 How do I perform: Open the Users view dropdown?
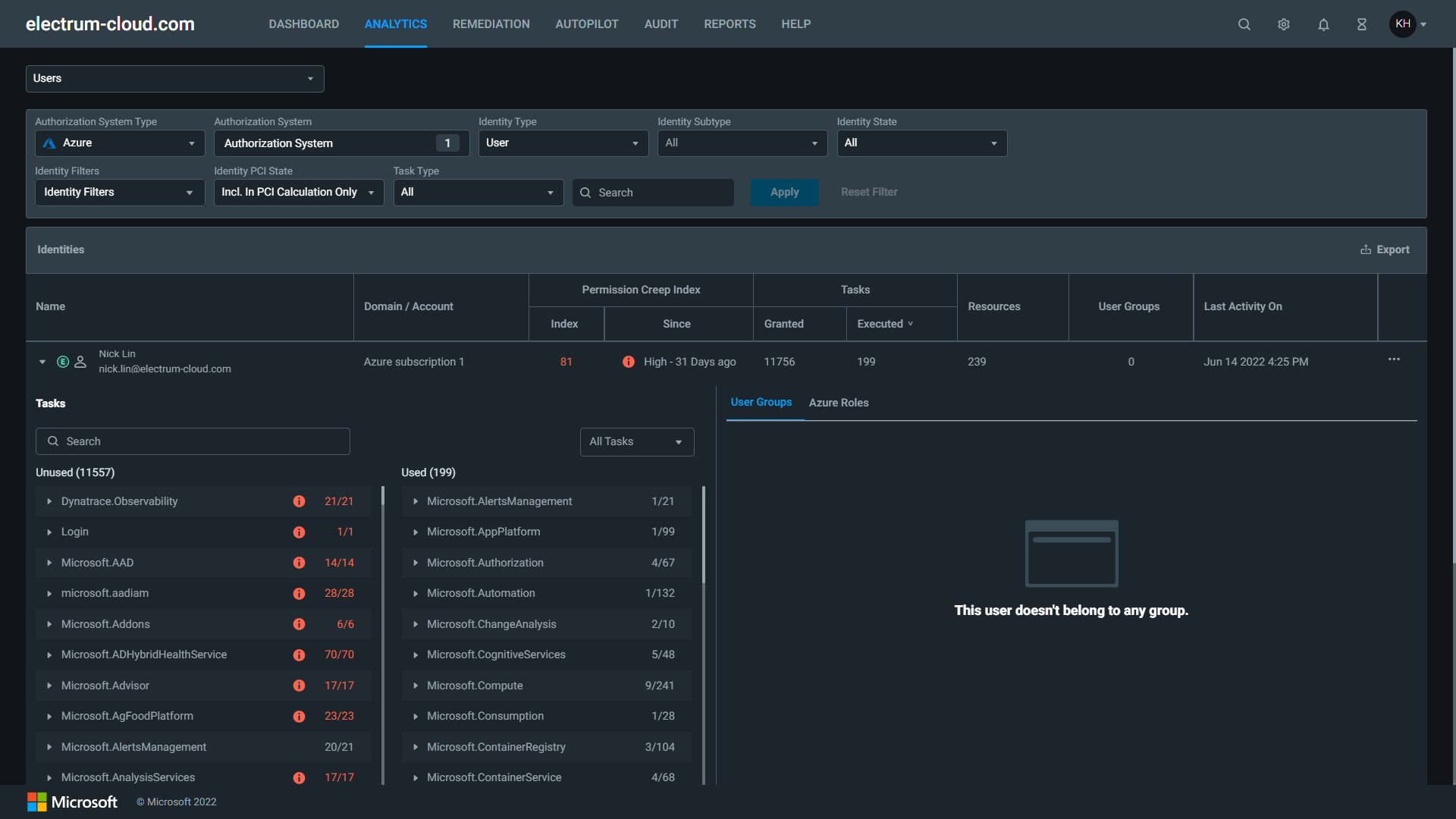point(175,79)
